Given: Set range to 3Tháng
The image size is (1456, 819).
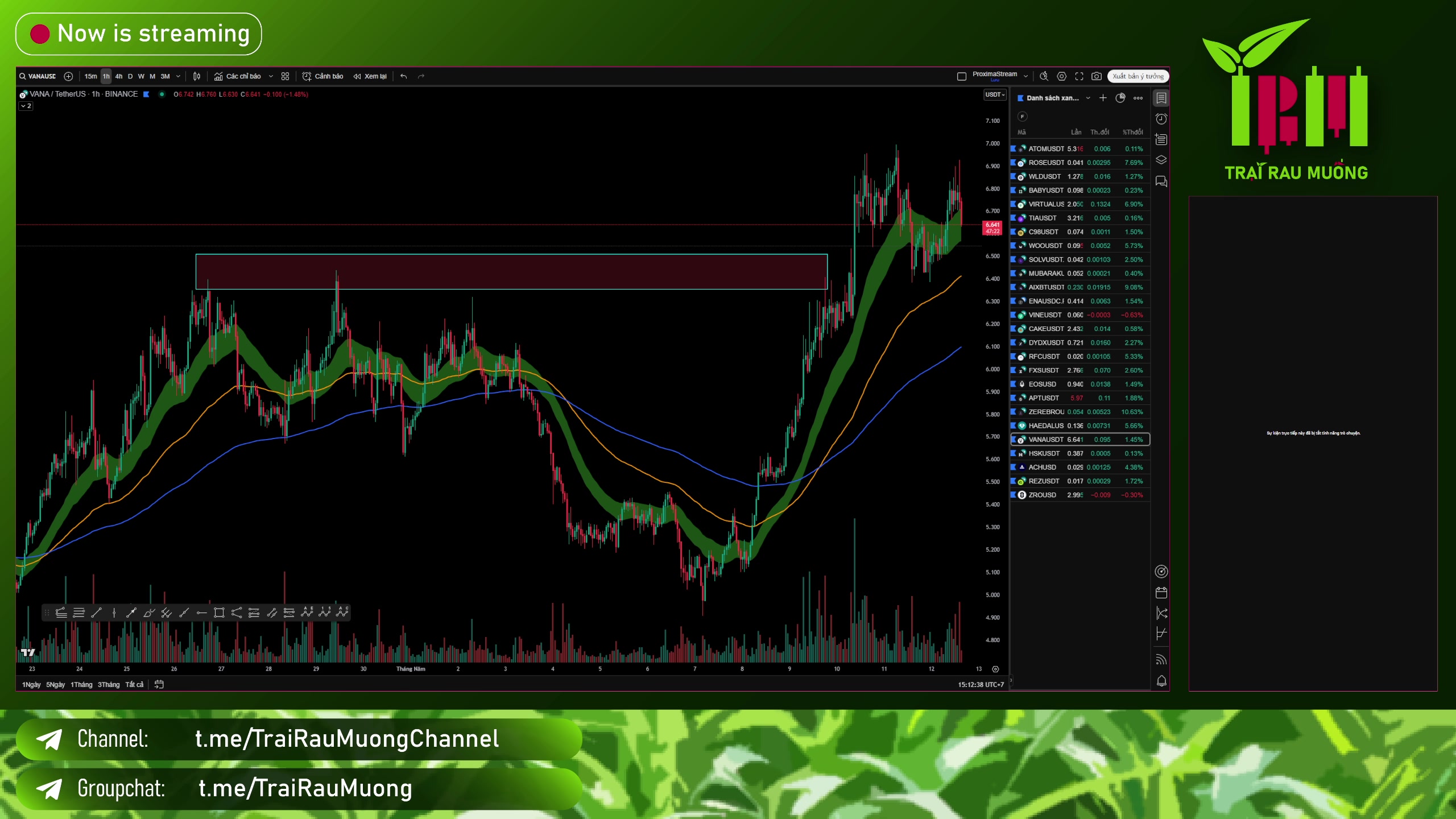Looking at the screenshot, I should [x=109, y=685].
